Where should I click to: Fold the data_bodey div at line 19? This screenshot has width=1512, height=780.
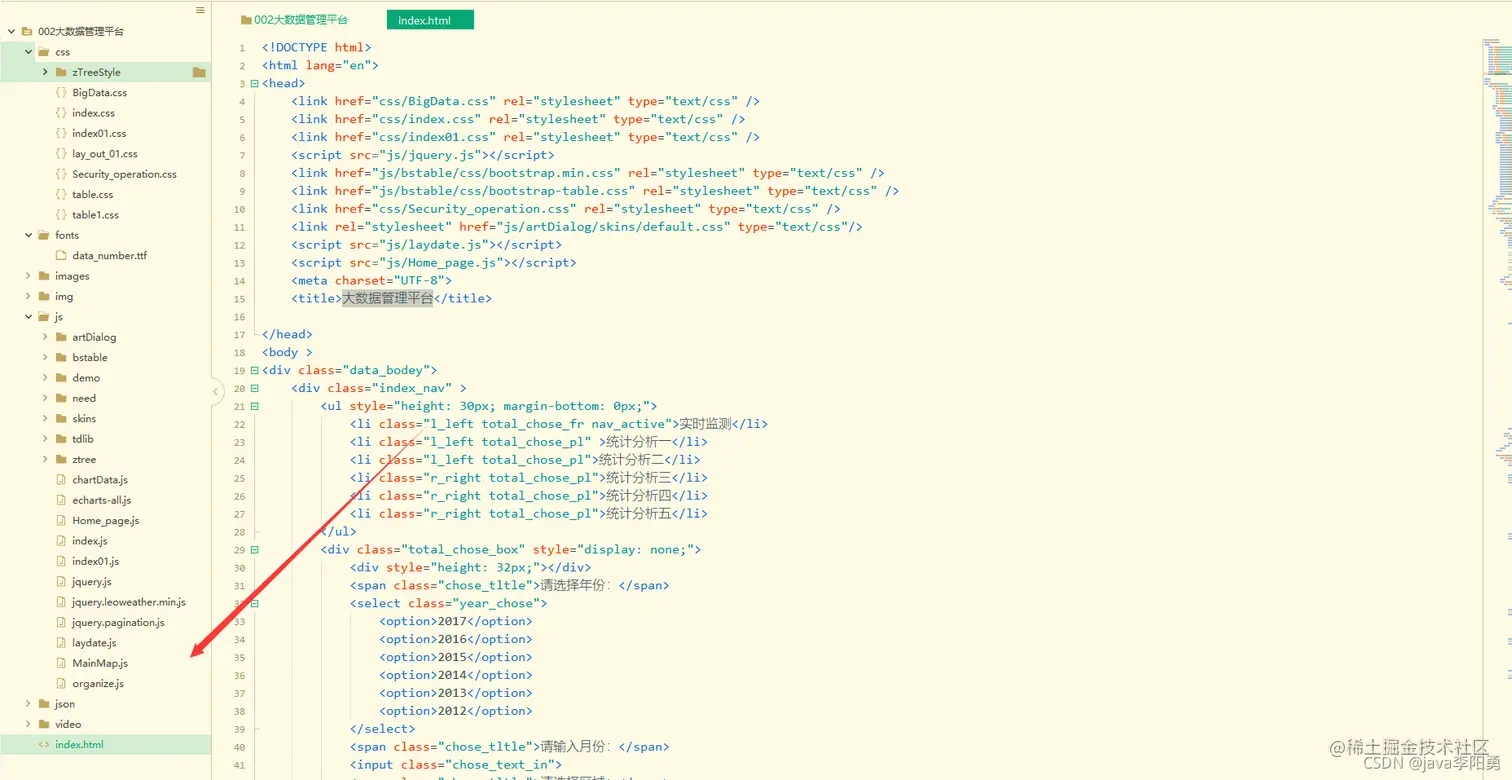(254, 370)
